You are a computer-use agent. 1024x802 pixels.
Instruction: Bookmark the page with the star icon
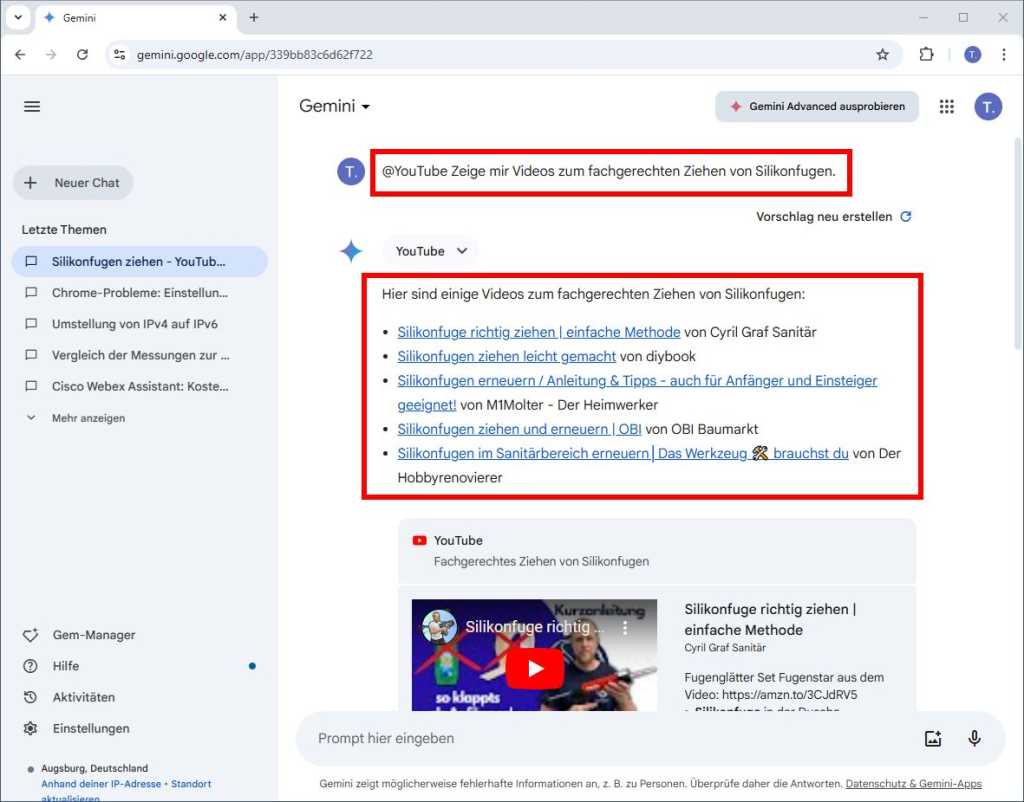tap(883, 55)
